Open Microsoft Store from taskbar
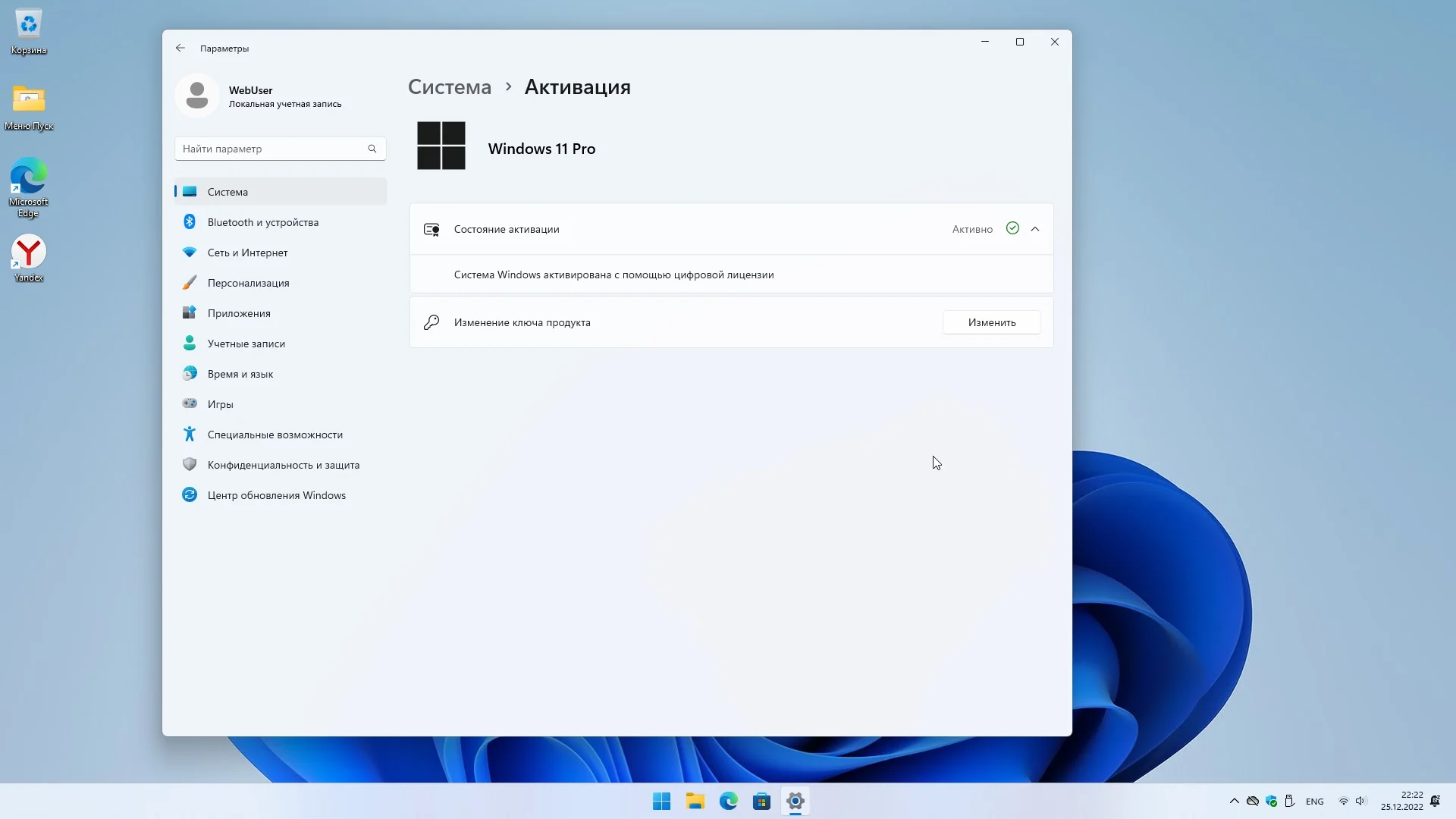 761,801
